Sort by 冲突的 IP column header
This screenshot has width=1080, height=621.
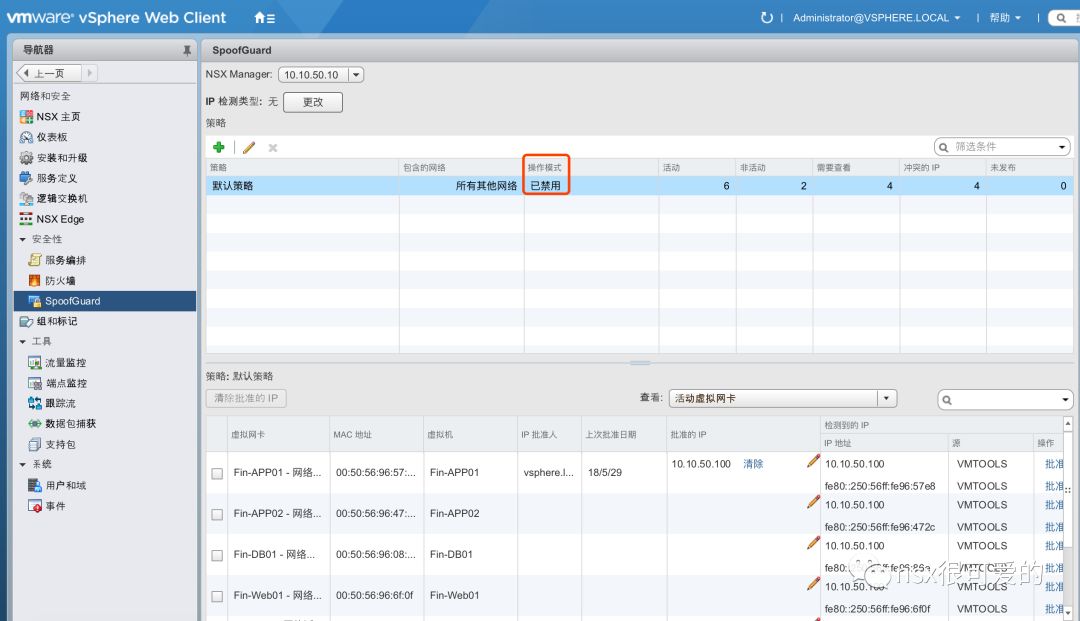point(943,167)
